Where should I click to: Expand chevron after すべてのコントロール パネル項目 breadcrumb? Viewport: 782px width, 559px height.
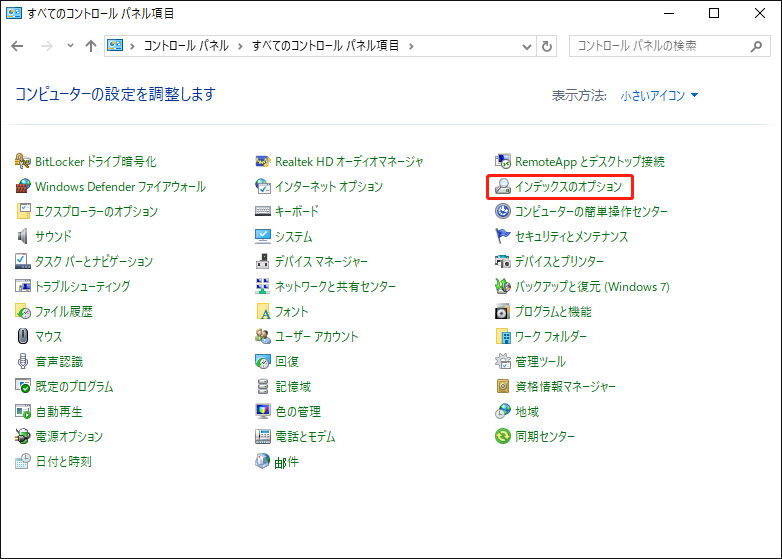click(x=411, y=46)
